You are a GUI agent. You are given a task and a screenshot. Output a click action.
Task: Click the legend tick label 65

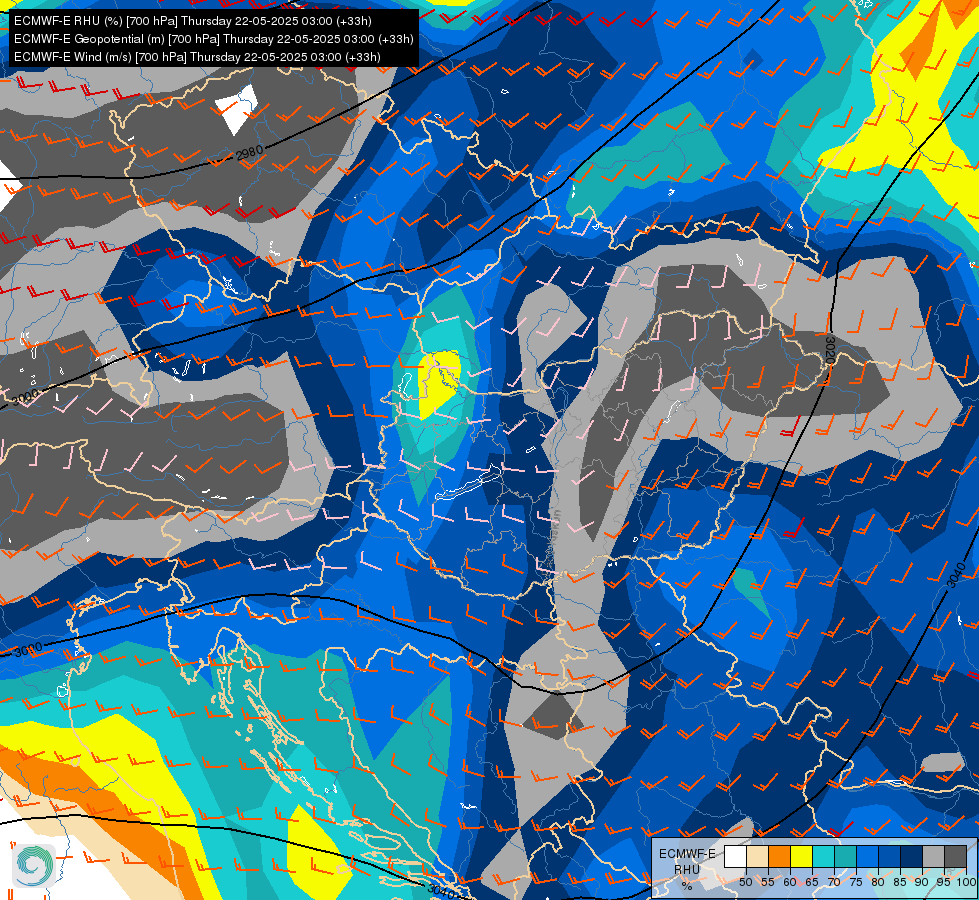812,882
